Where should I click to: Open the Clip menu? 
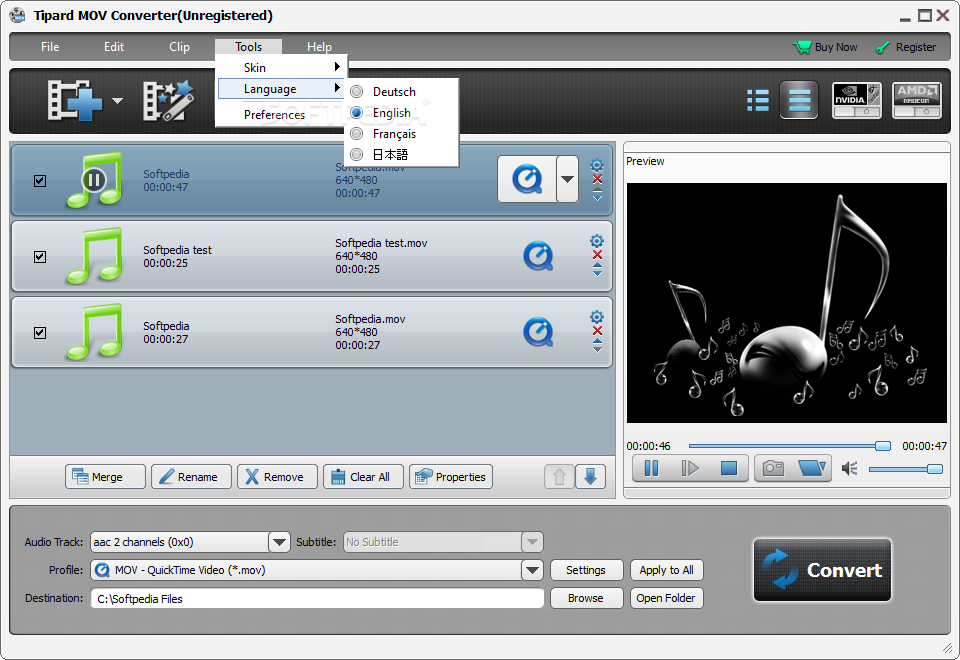pos(179,47)
